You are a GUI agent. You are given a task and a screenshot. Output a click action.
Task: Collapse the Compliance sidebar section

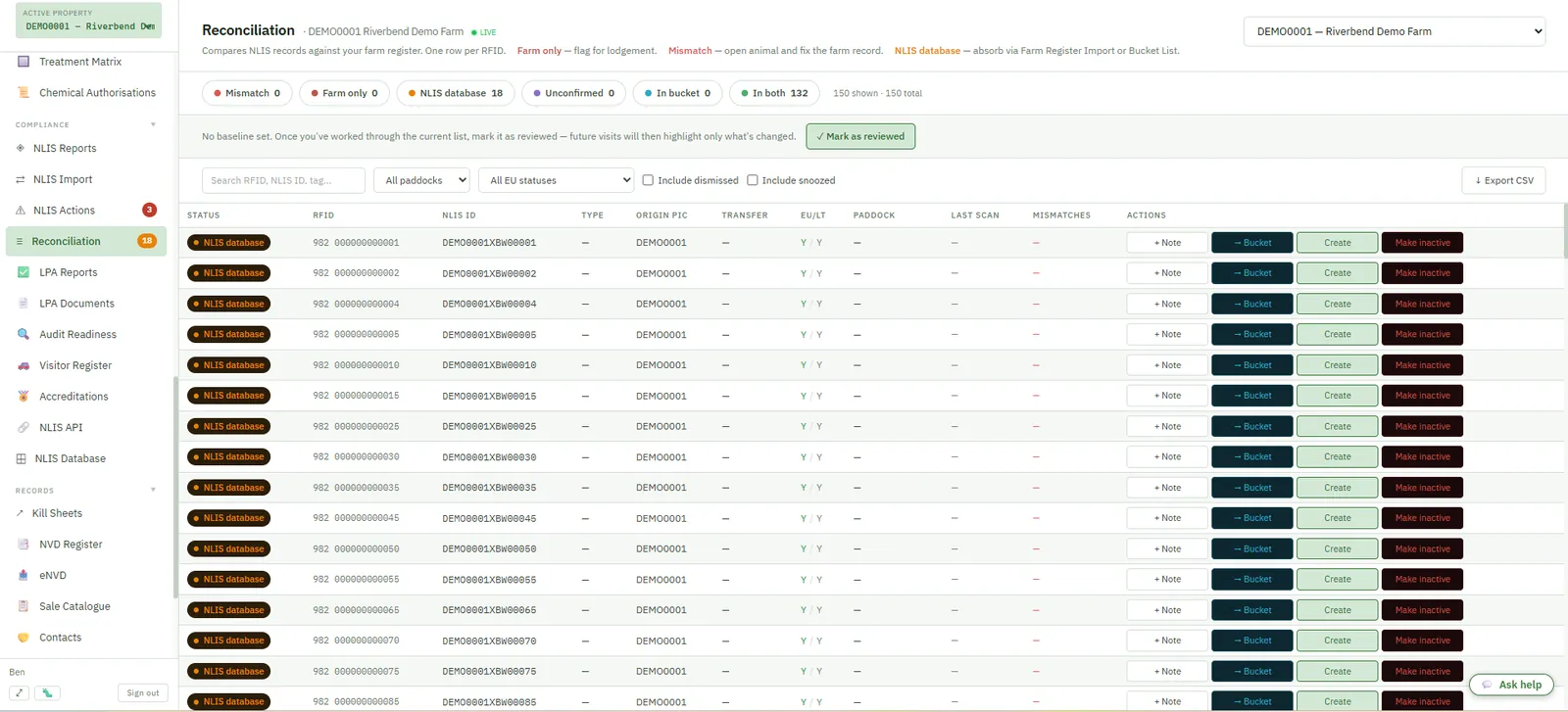[x=153, y=124]
